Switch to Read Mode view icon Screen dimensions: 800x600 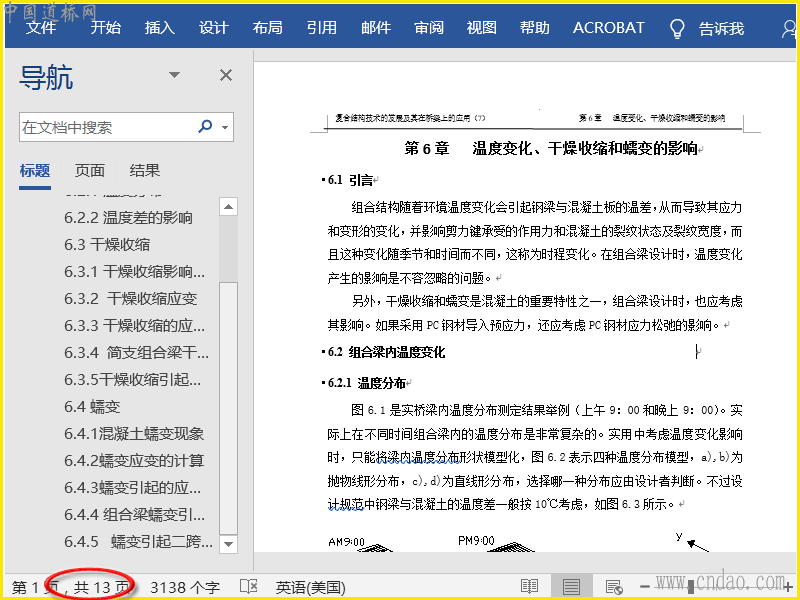pyautogui.click(x=529, y=587)
